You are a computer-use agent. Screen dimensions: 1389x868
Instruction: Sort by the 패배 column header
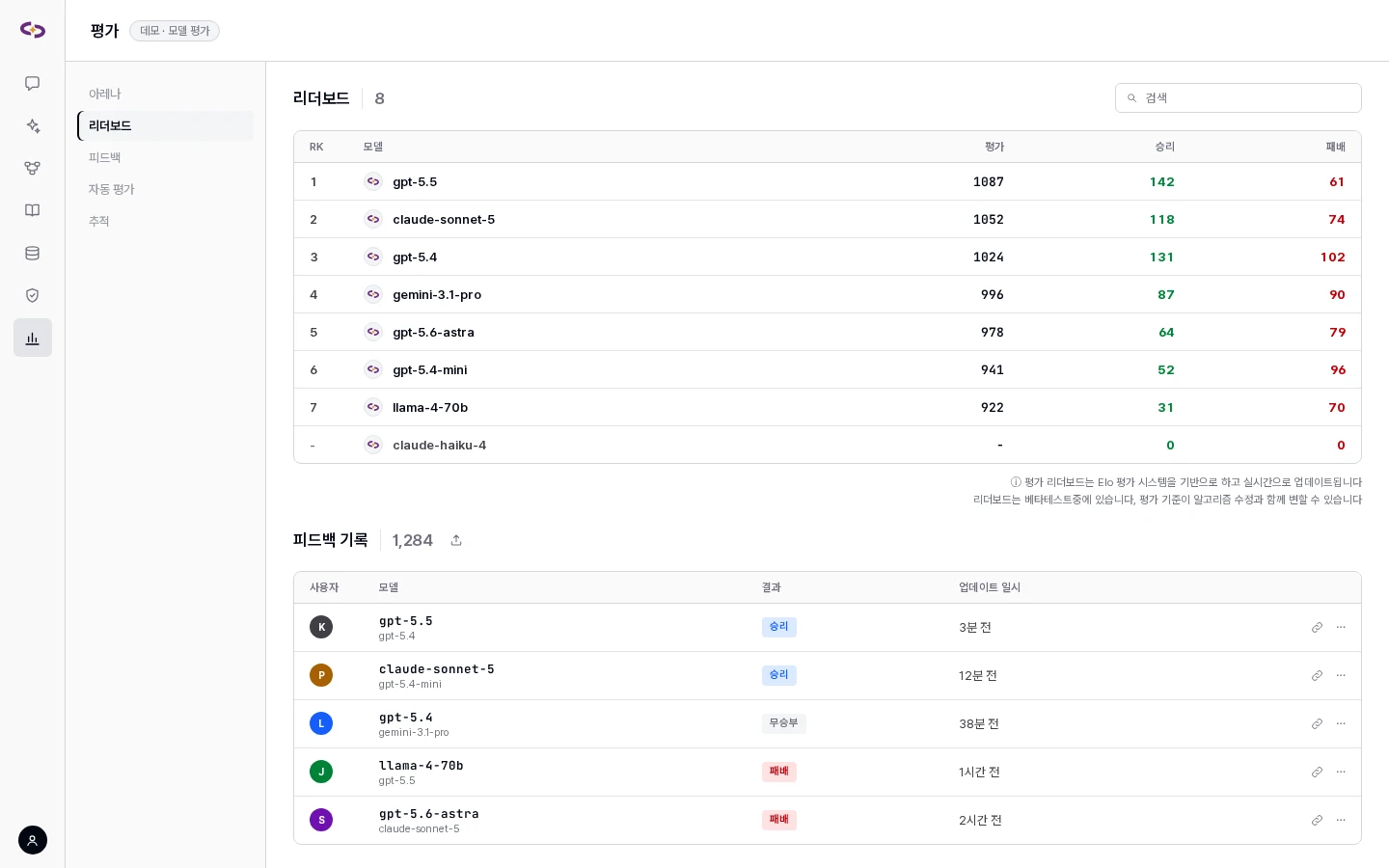point(1335,147)
